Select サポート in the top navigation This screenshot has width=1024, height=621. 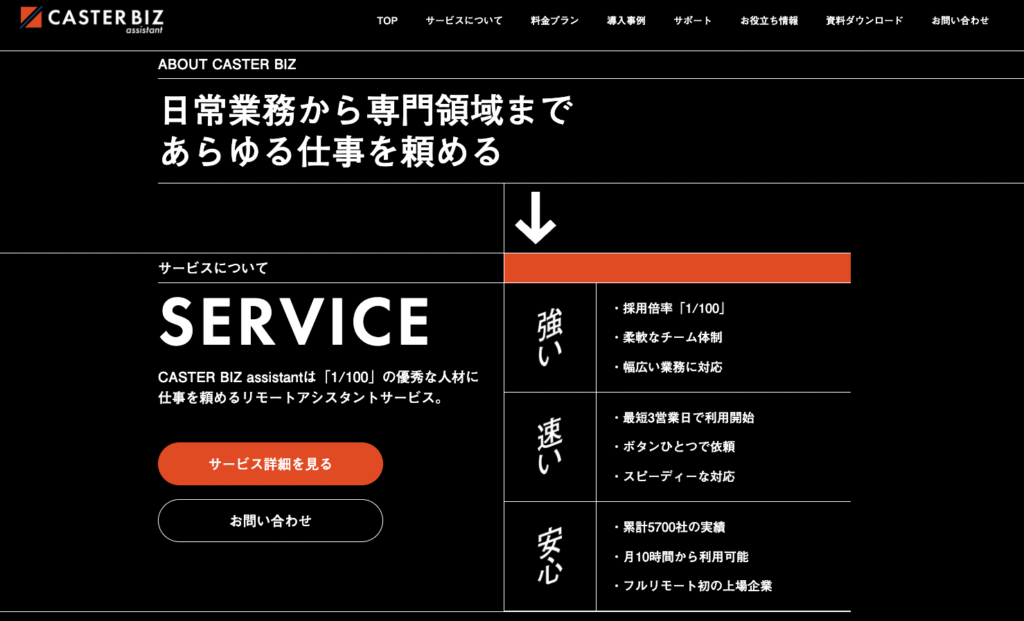tap(693, 21)
